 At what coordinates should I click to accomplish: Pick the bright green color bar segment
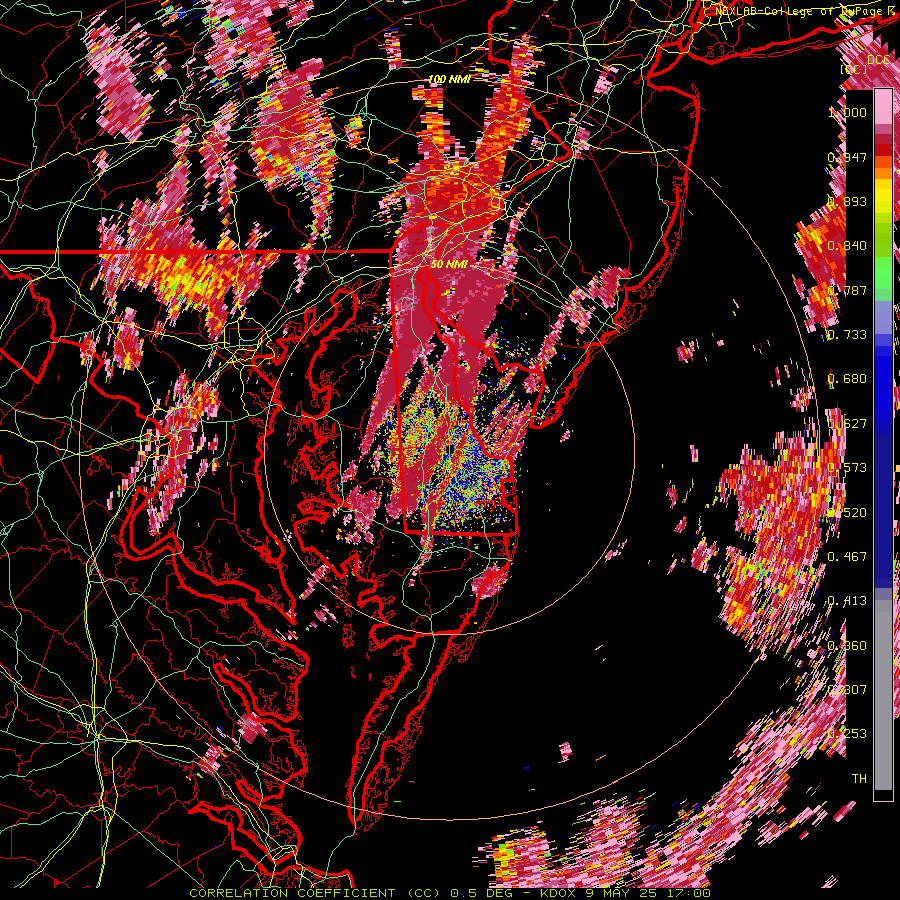tap(883, 273)
